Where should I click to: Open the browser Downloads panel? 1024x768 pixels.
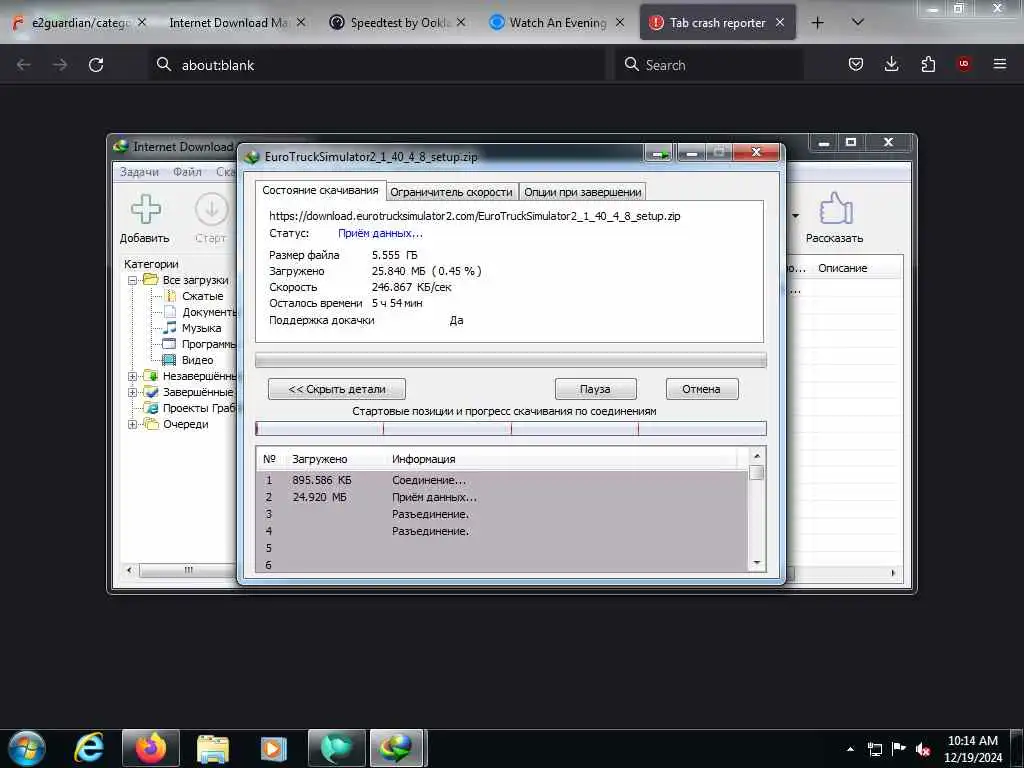point(891,64)
